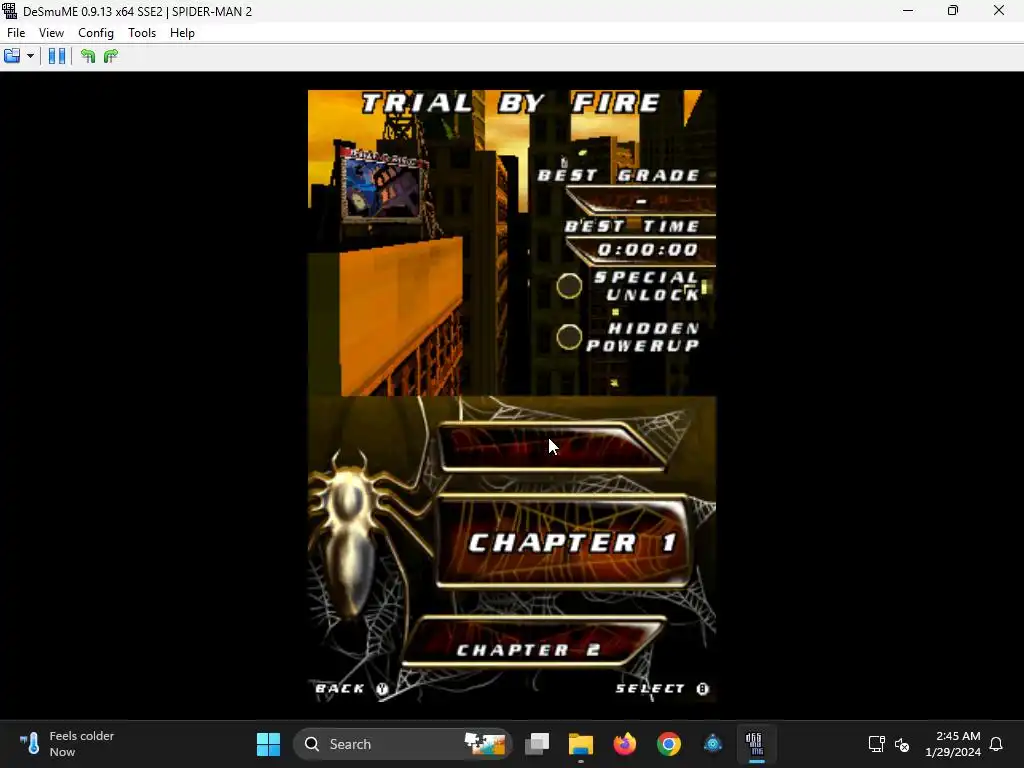Click the Best Grade dash value
Image resolution: width=1024 pixels, height=768 pixels.
pos(641,201)
